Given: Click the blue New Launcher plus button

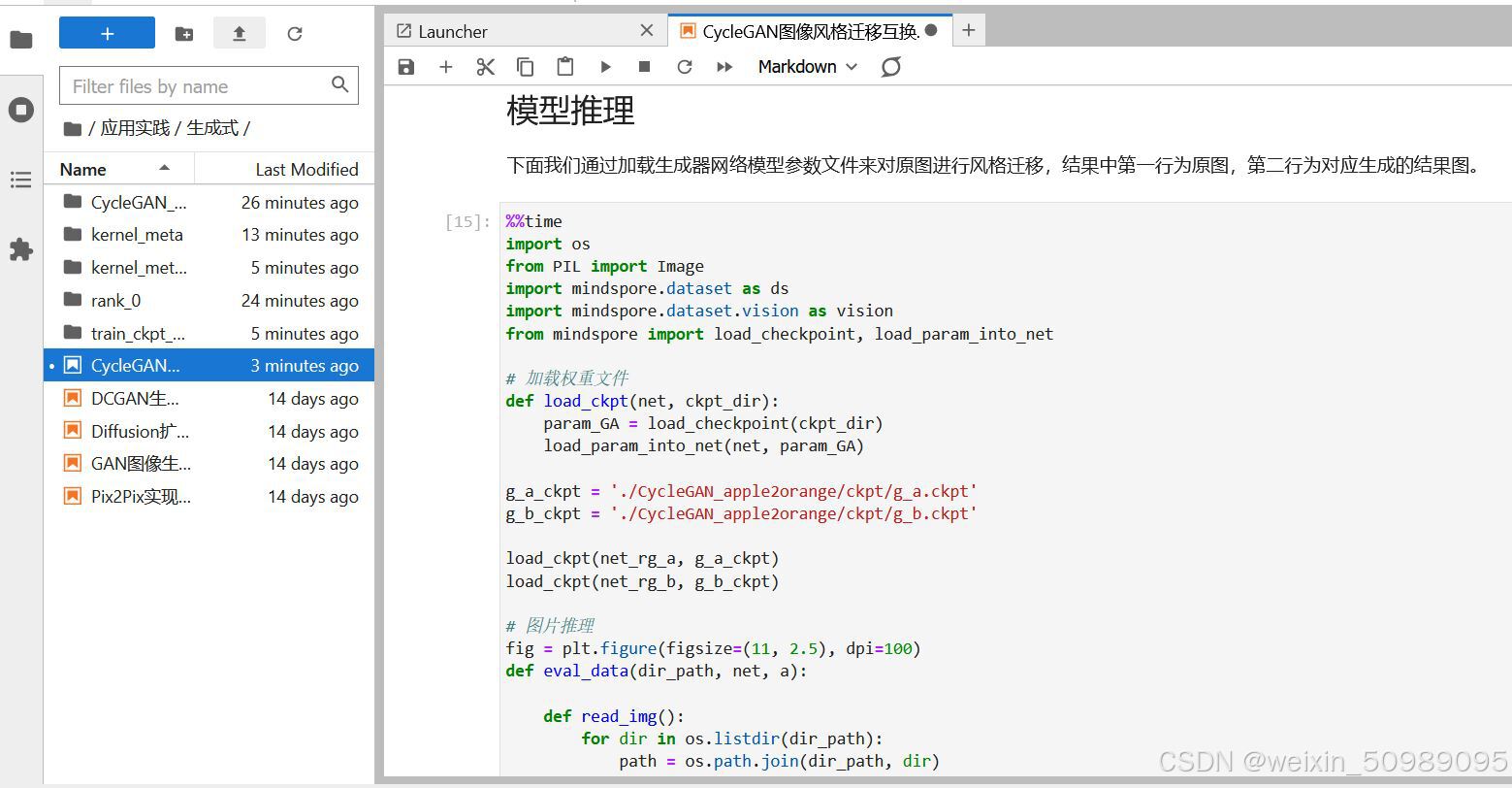Looking at the screenshot, I should point(107,33).
